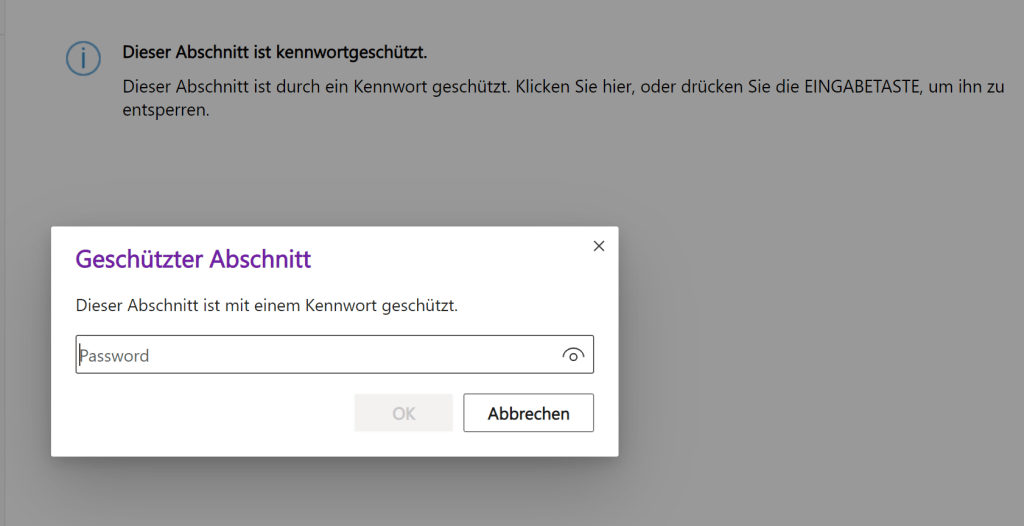Image resolution: width=1024 pixels, height=526 pixels.
Task: Click into the Password input field
Action: click(320, 355)
